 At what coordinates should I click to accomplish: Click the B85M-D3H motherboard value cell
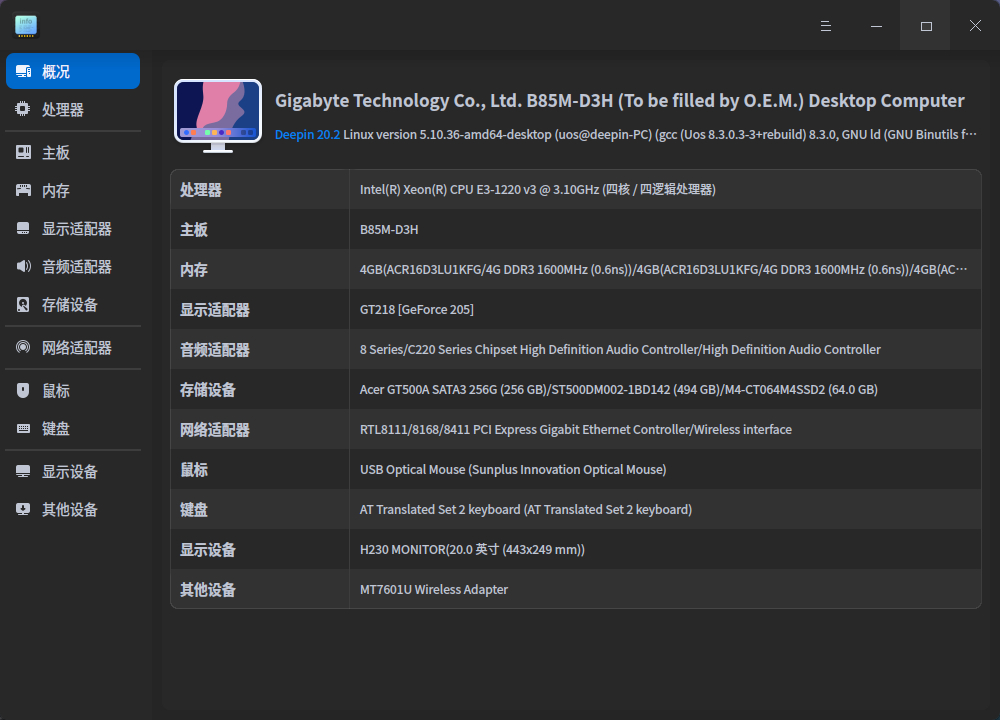pos(389,230)
